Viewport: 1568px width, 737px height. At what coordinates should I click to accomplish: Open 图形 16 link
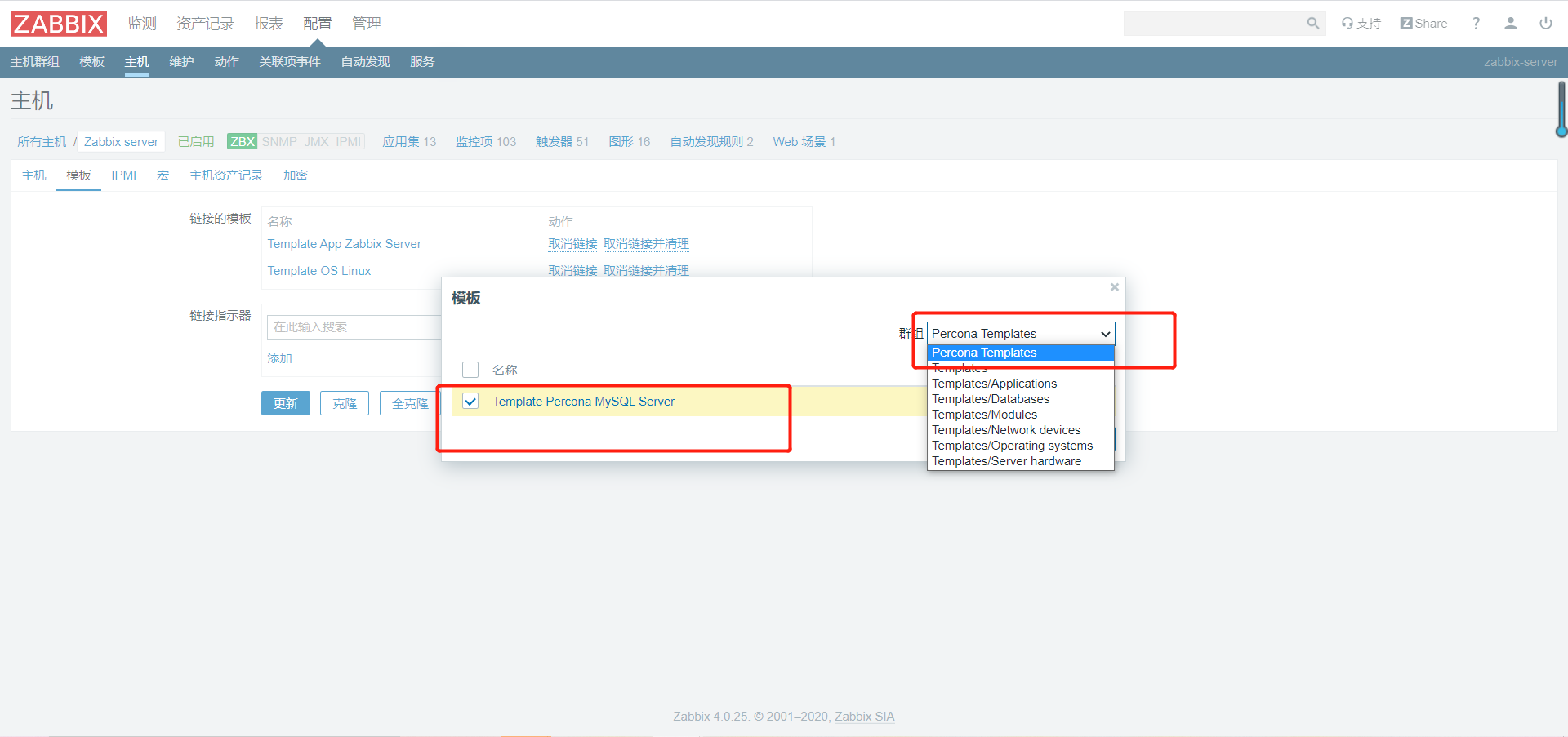click(629, 142)
